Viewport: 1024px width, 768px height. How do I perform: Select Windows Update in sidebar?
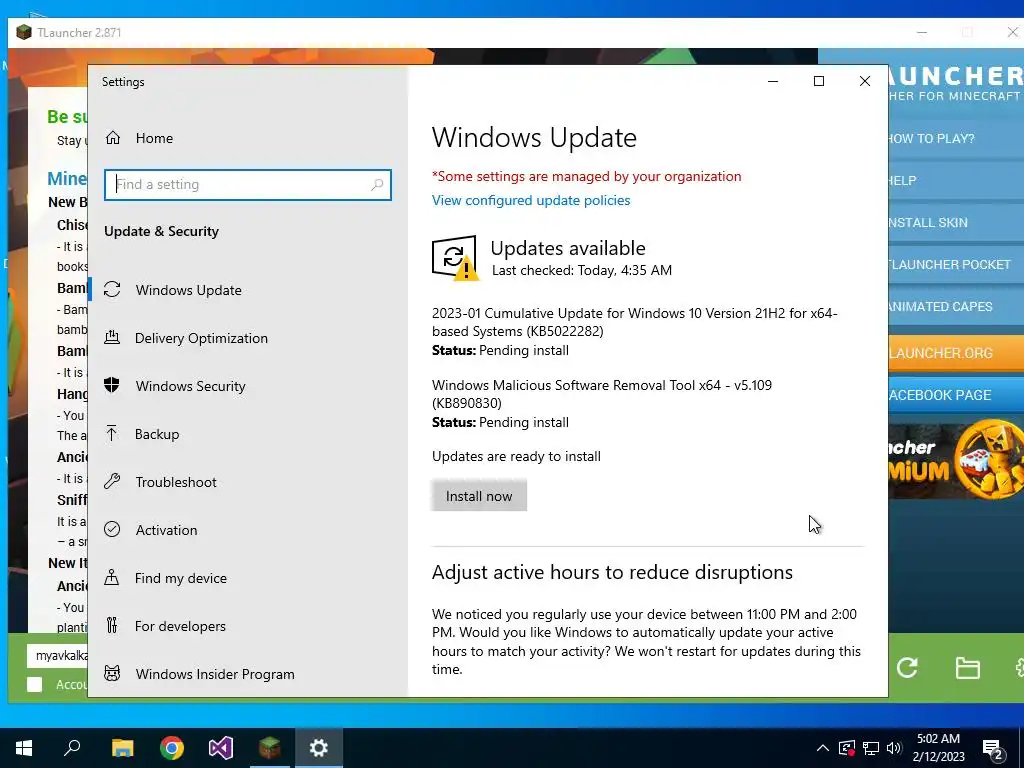[x=248, y=290]
